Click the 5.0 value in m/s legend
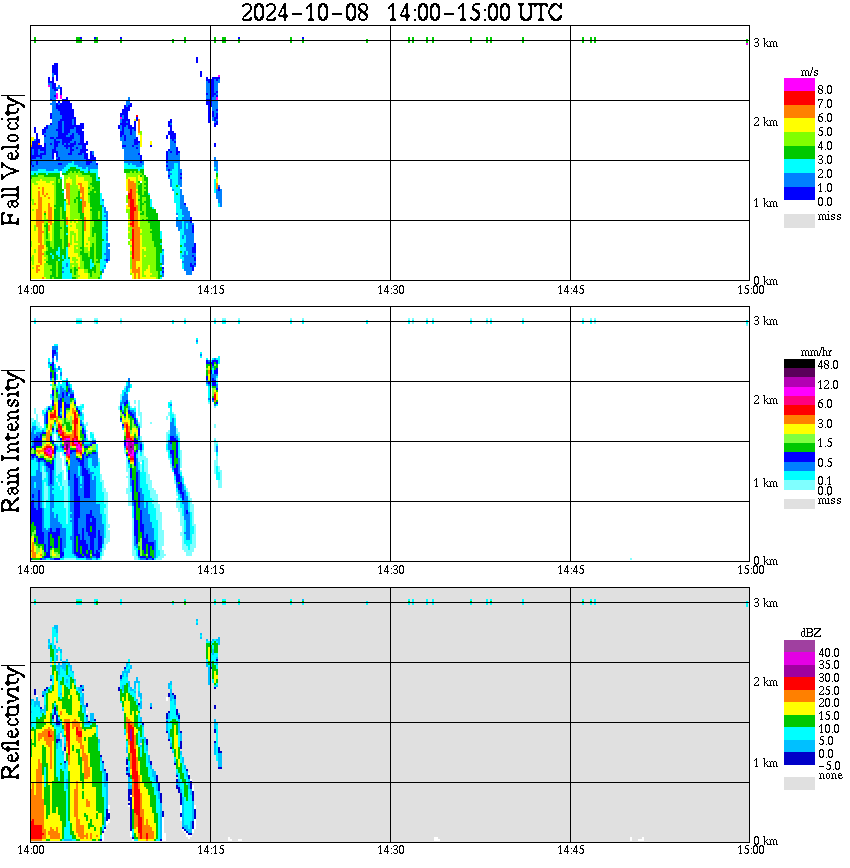Viewport: 850px width, 868px height. coord(825,132)
